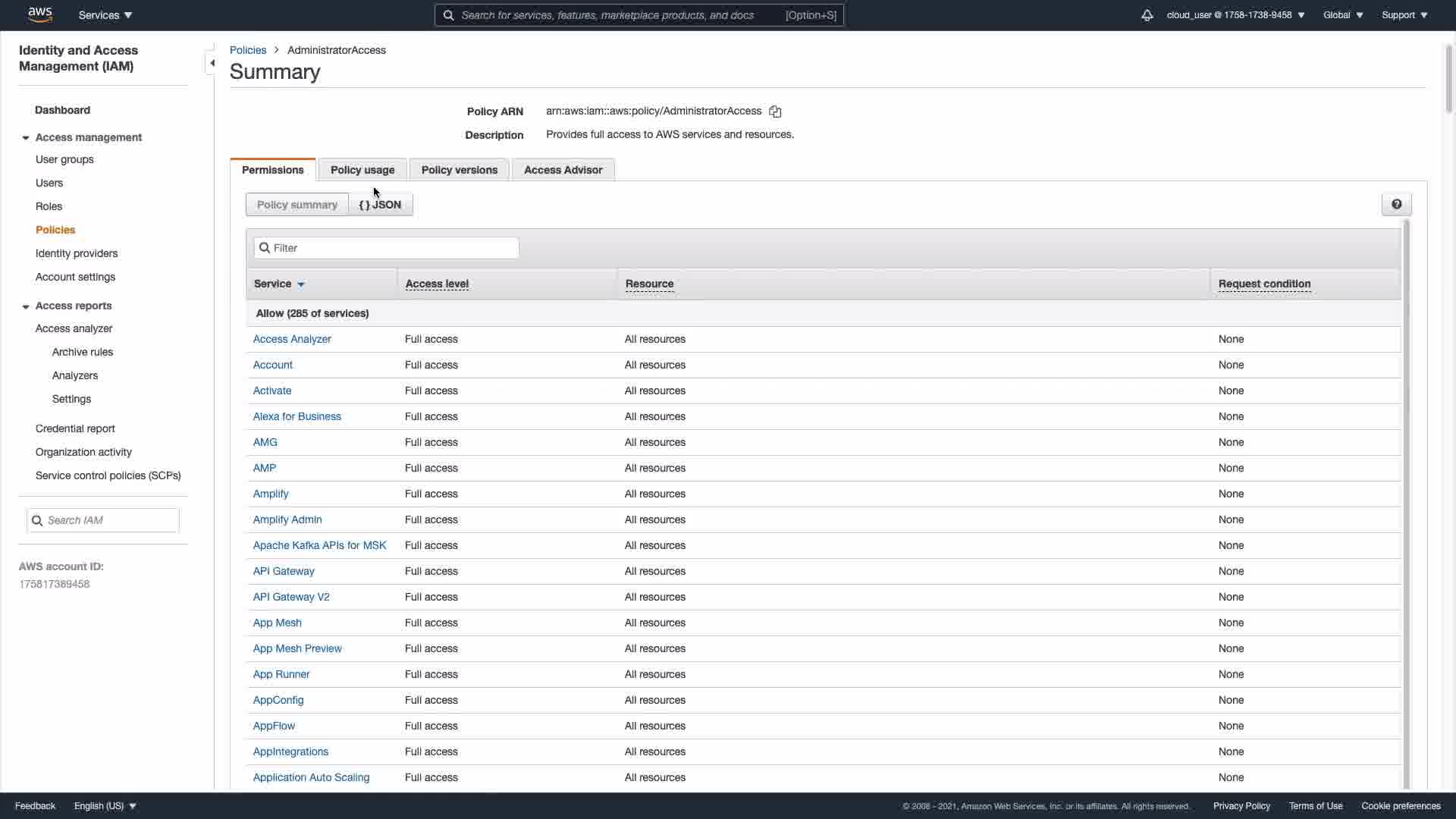
Task: Switch view to JSON
Action: click(x=380, y=205)
